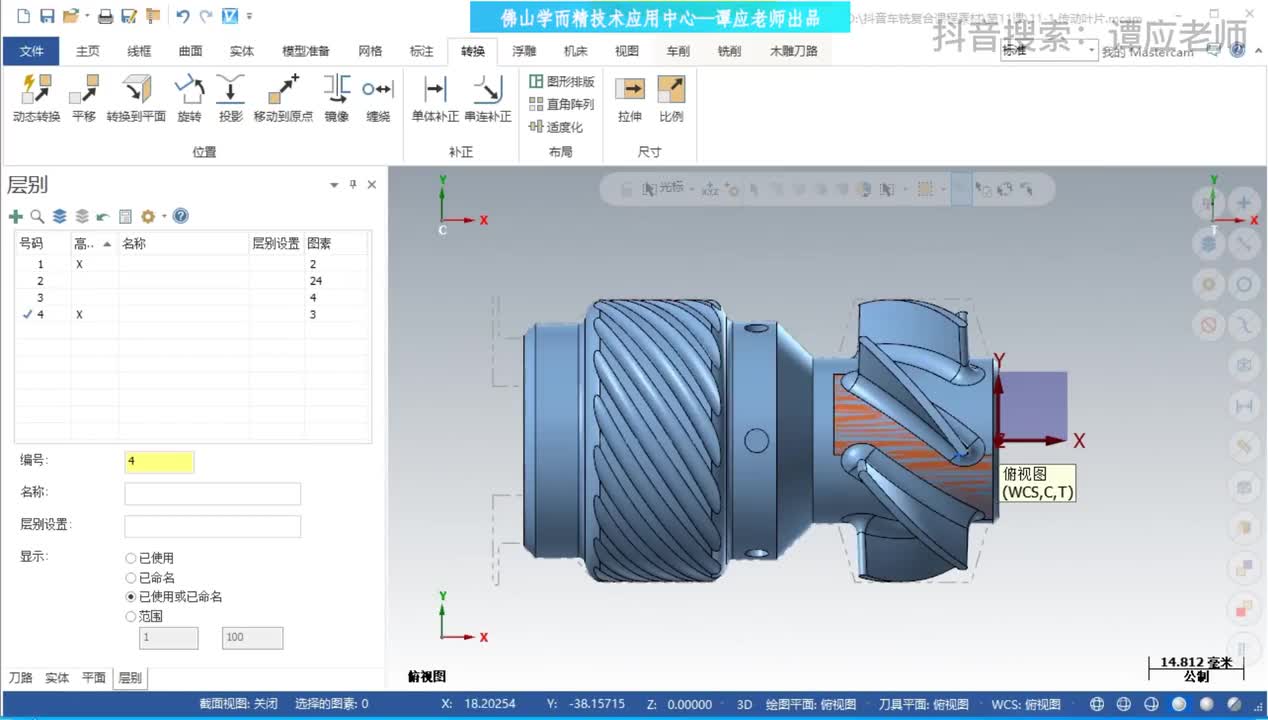
Task: Click the 层别设置 (Level set) input field
Action: click(212, 526)
